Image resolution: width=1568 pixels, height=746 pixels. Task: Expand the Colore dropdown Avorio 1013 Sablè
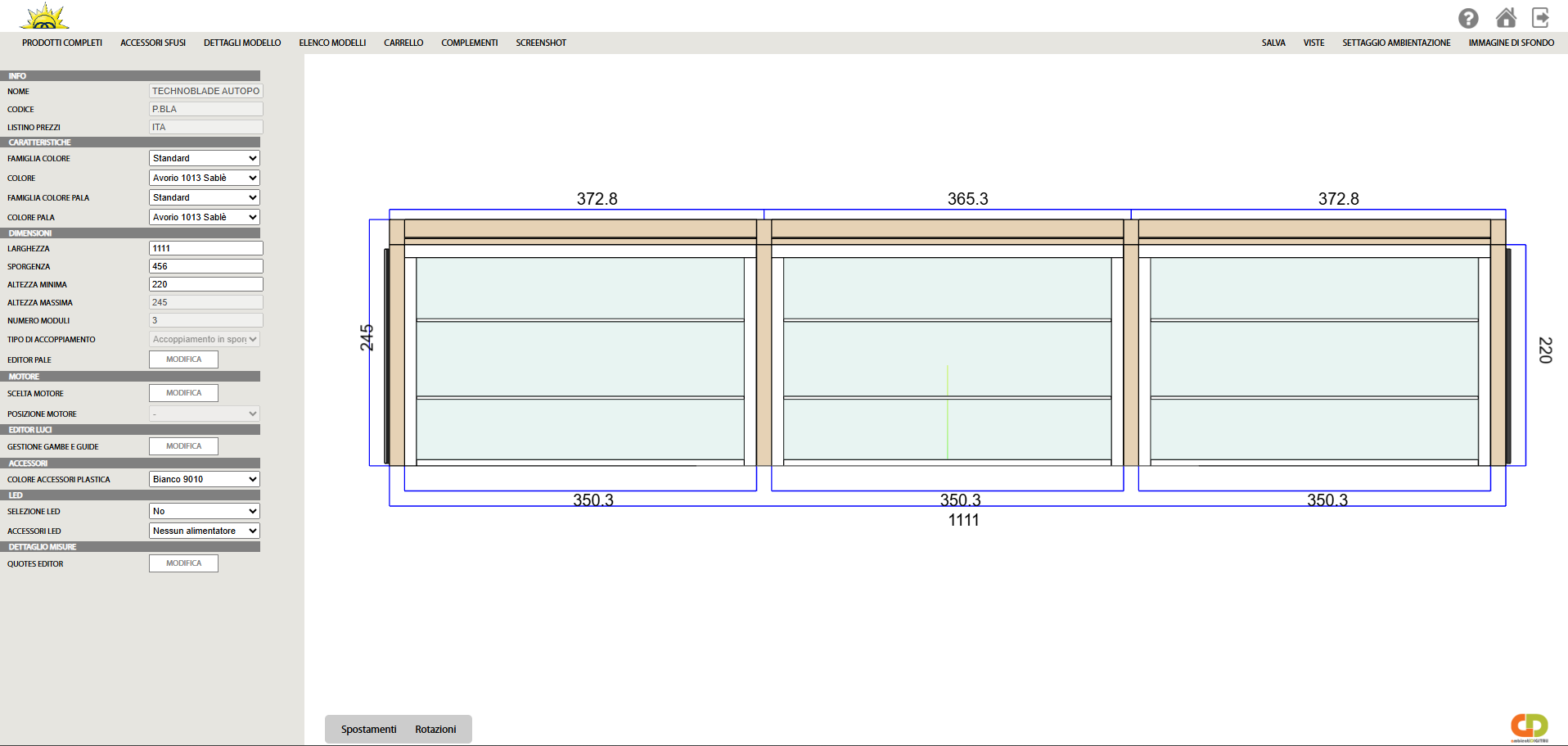pos(205,178)
